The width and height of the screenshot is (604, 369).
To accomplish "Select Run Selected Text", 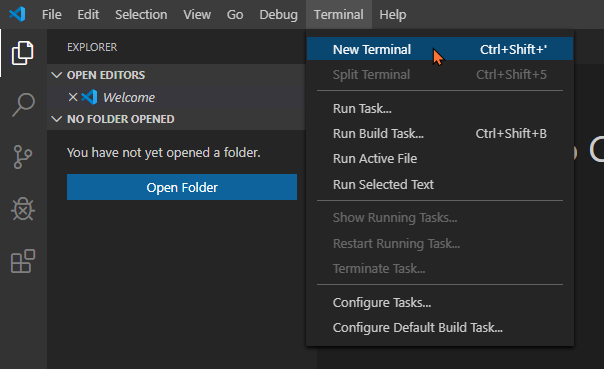I will tap(440, 184).
